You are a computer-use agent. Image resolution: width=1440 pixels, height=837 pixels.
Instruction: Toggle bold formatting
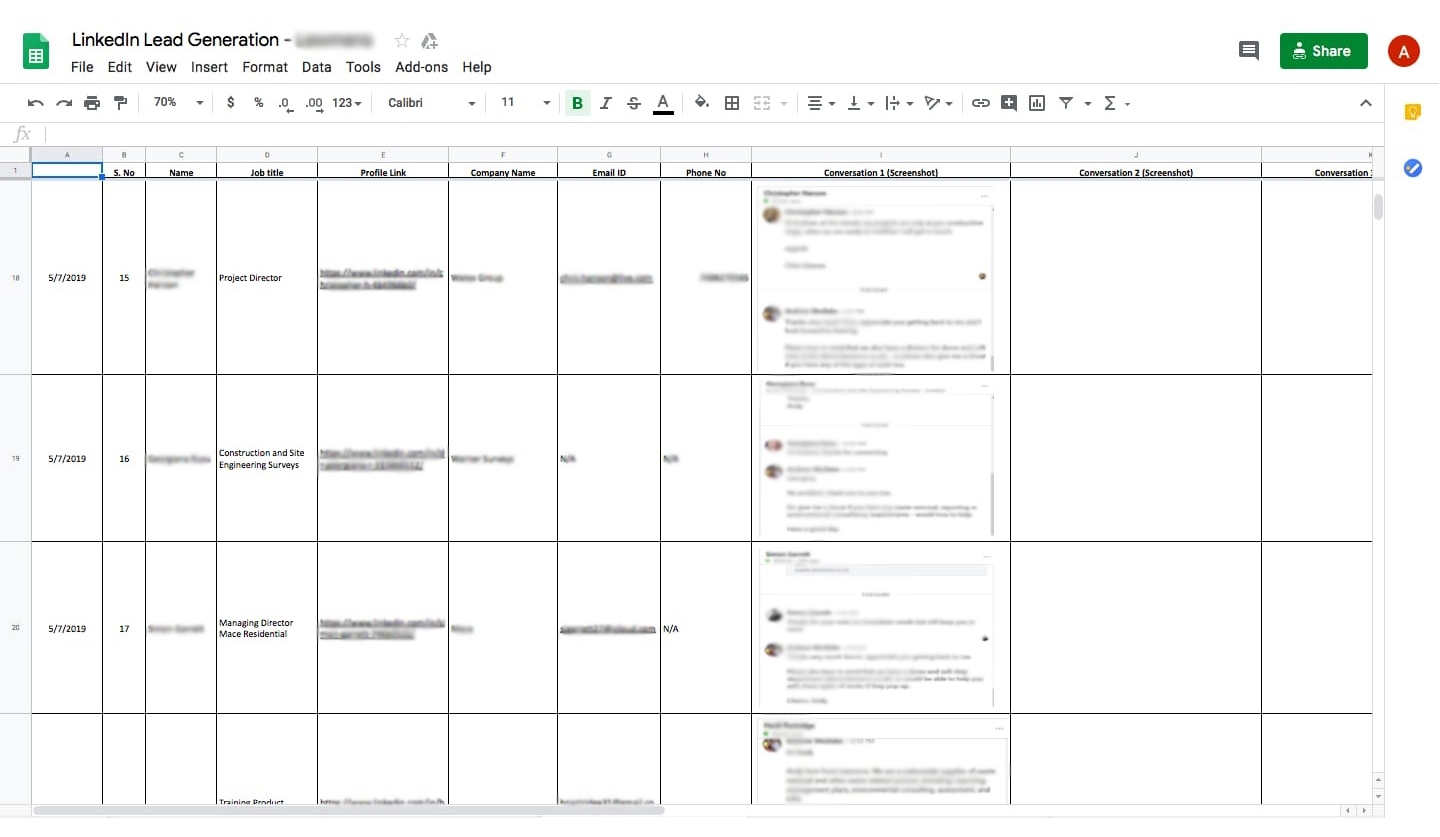[x=577, y=103]
